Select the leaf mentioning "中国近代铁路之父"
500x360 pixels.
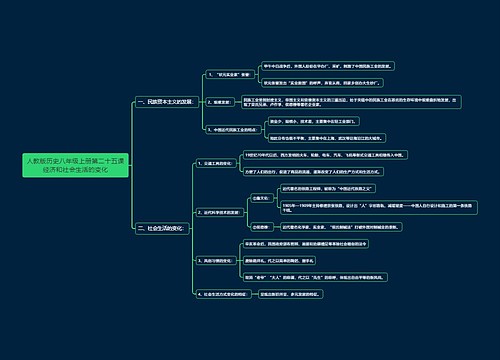click(328, 189)
